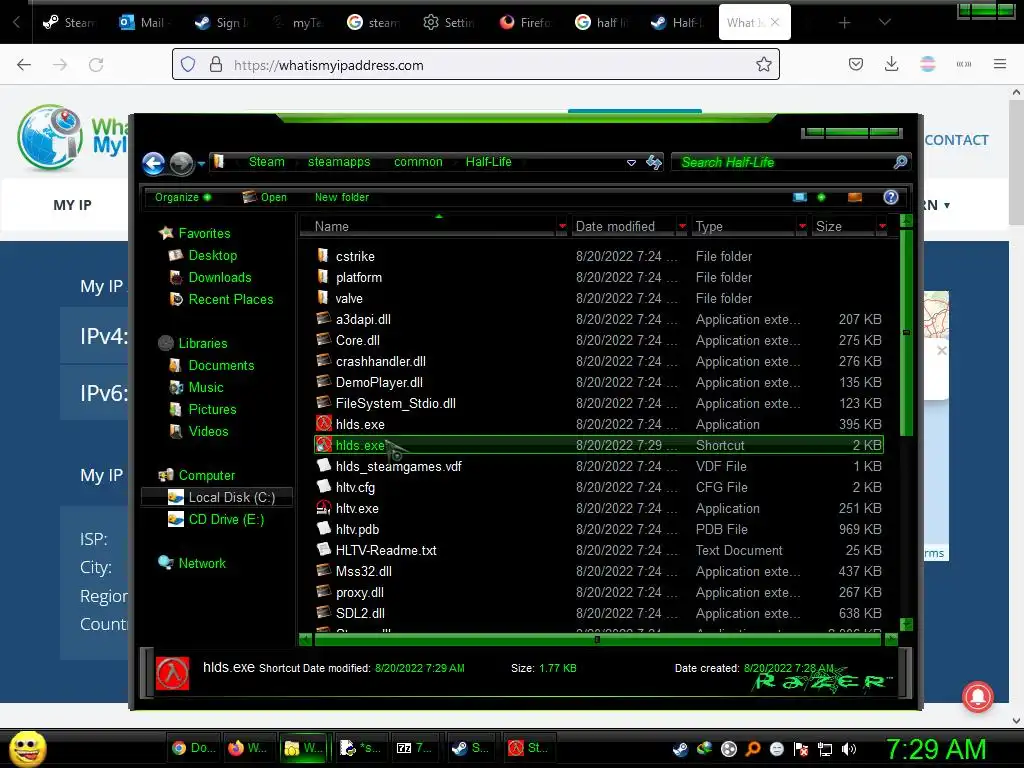
Task: Open Downloads in navigation pane
Action: (219, 278)
